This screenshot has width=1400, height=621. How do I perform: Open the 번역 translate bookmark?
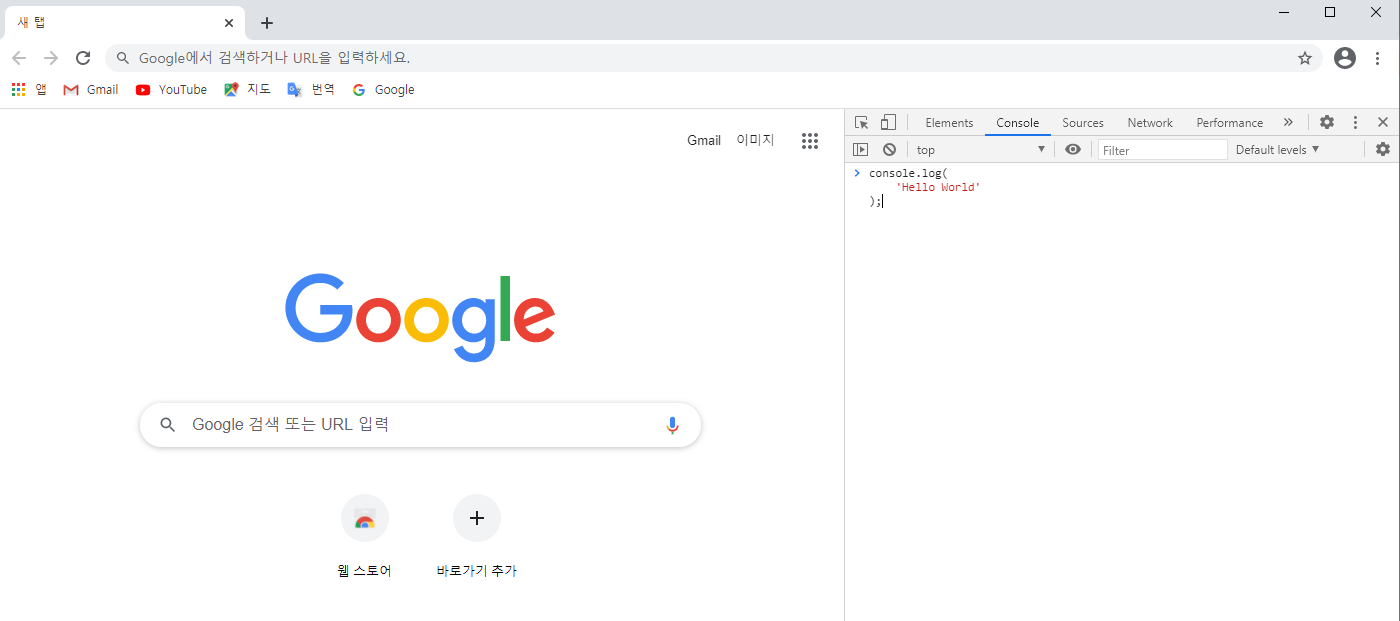click(311, 90)
